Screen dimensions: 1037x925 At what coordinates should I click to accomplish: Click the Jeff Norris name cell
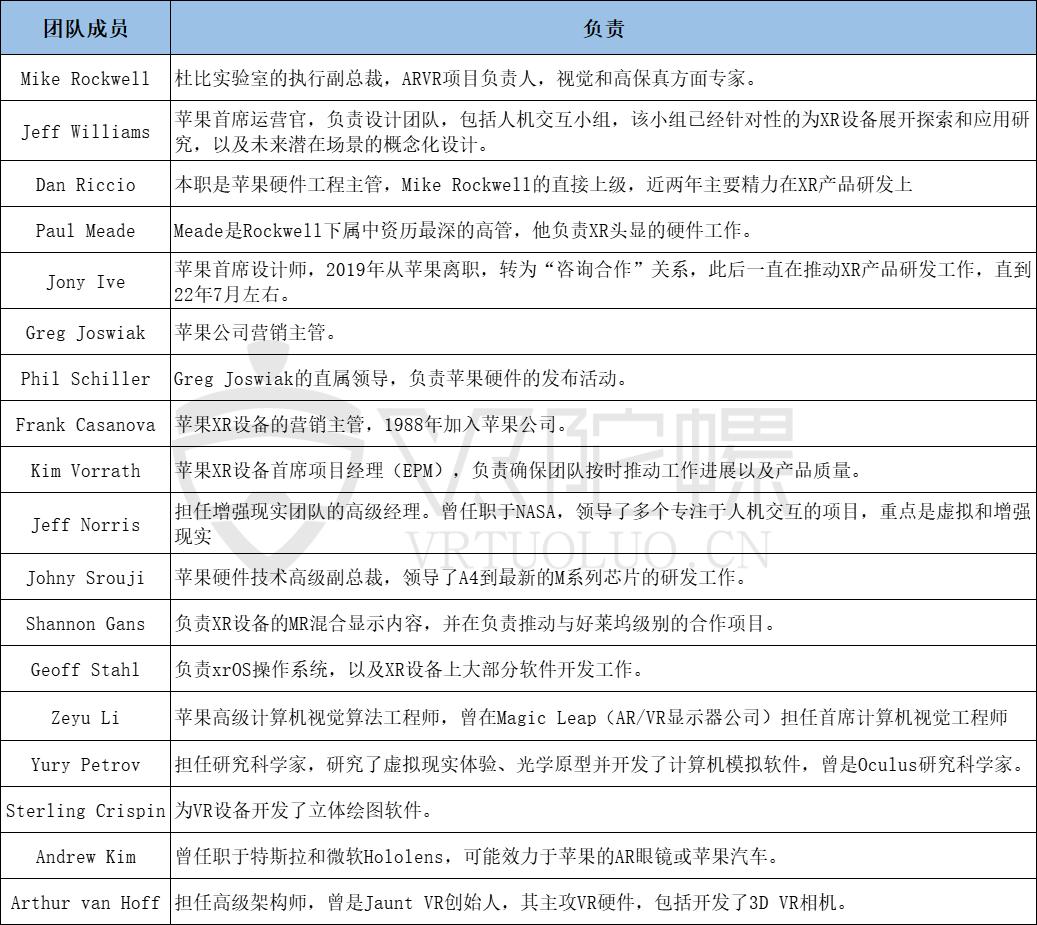click(x=84, y=524)
